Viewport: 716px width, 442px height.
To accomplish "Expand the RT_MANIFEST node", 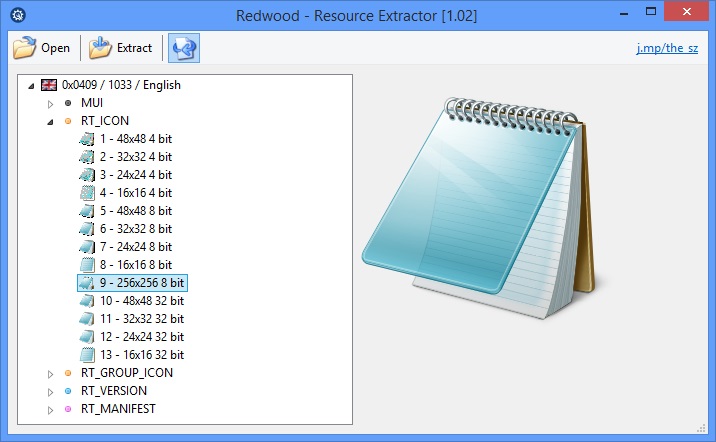I will 51,409.
